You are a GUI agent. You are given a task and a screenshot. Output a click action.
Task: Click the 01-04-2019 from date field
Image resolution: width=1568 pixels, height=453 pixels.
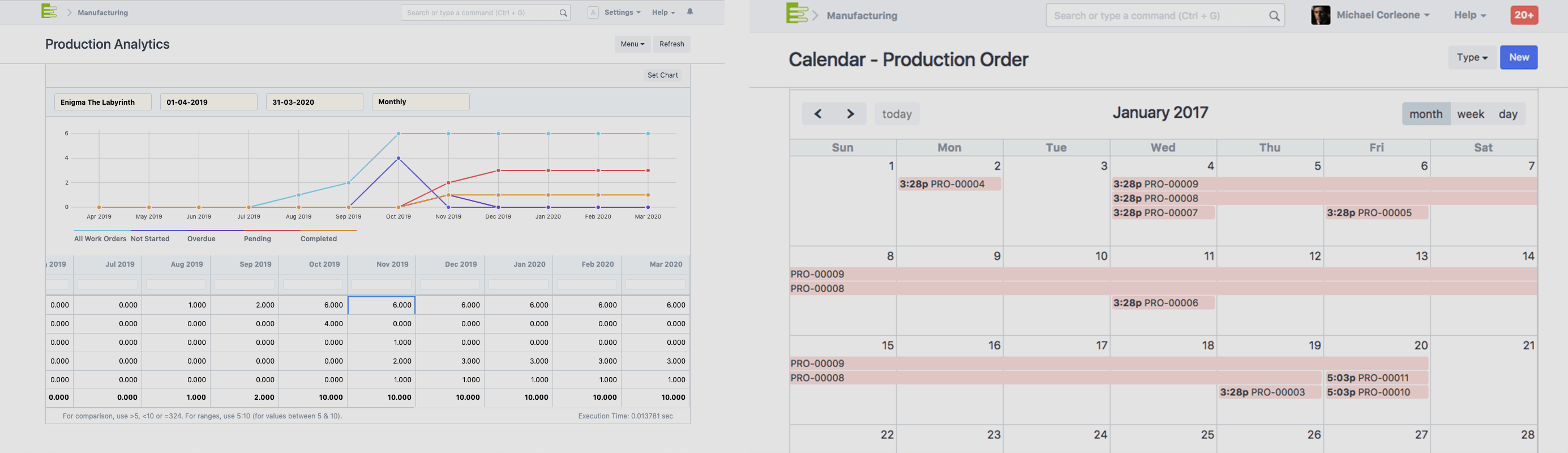pyautogui.click(x=208, y=102)
